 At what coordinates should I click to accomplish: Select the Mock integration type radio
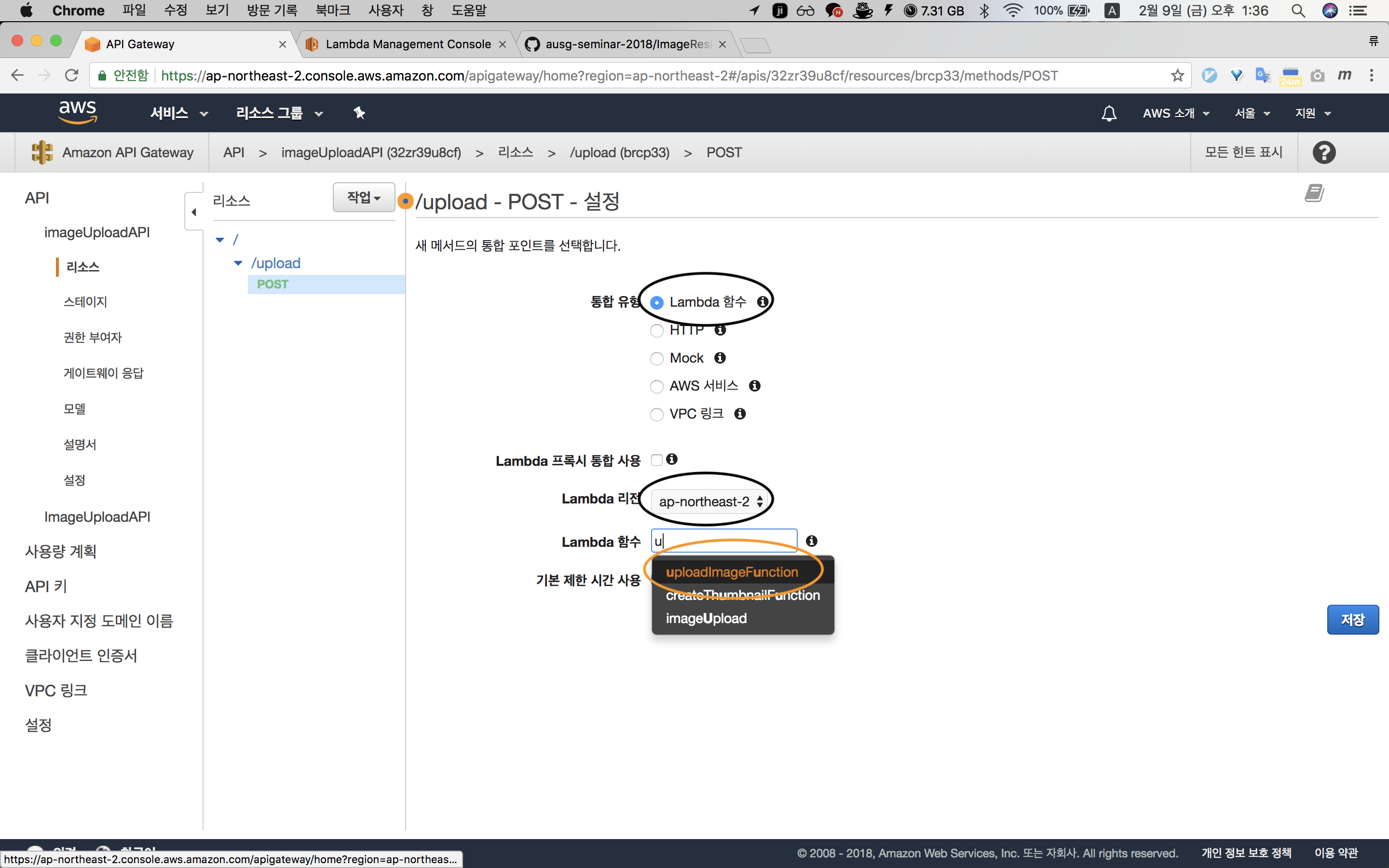coord(656,358)
